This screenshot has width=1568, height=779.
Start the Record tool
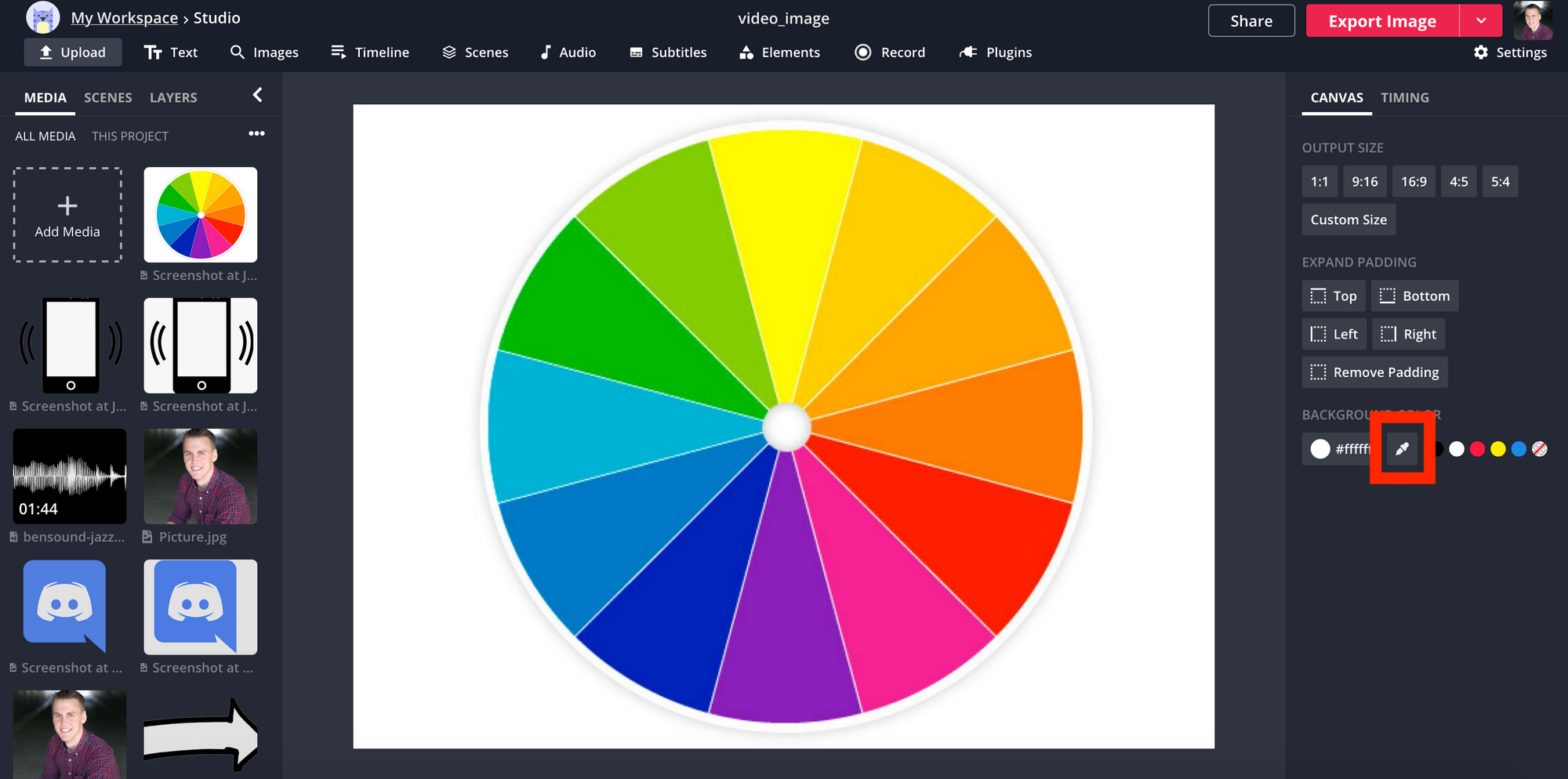click(889, 52)
